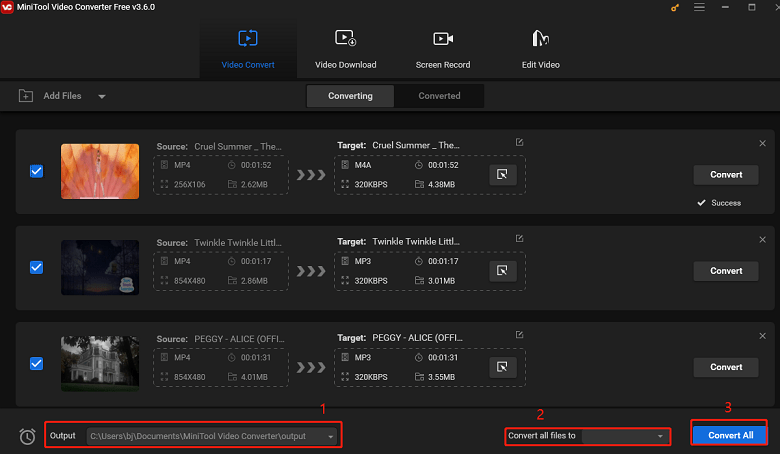780x454 pixels.
Task: Expand the Add Files dropdown arrow
Action: point(102,96)
